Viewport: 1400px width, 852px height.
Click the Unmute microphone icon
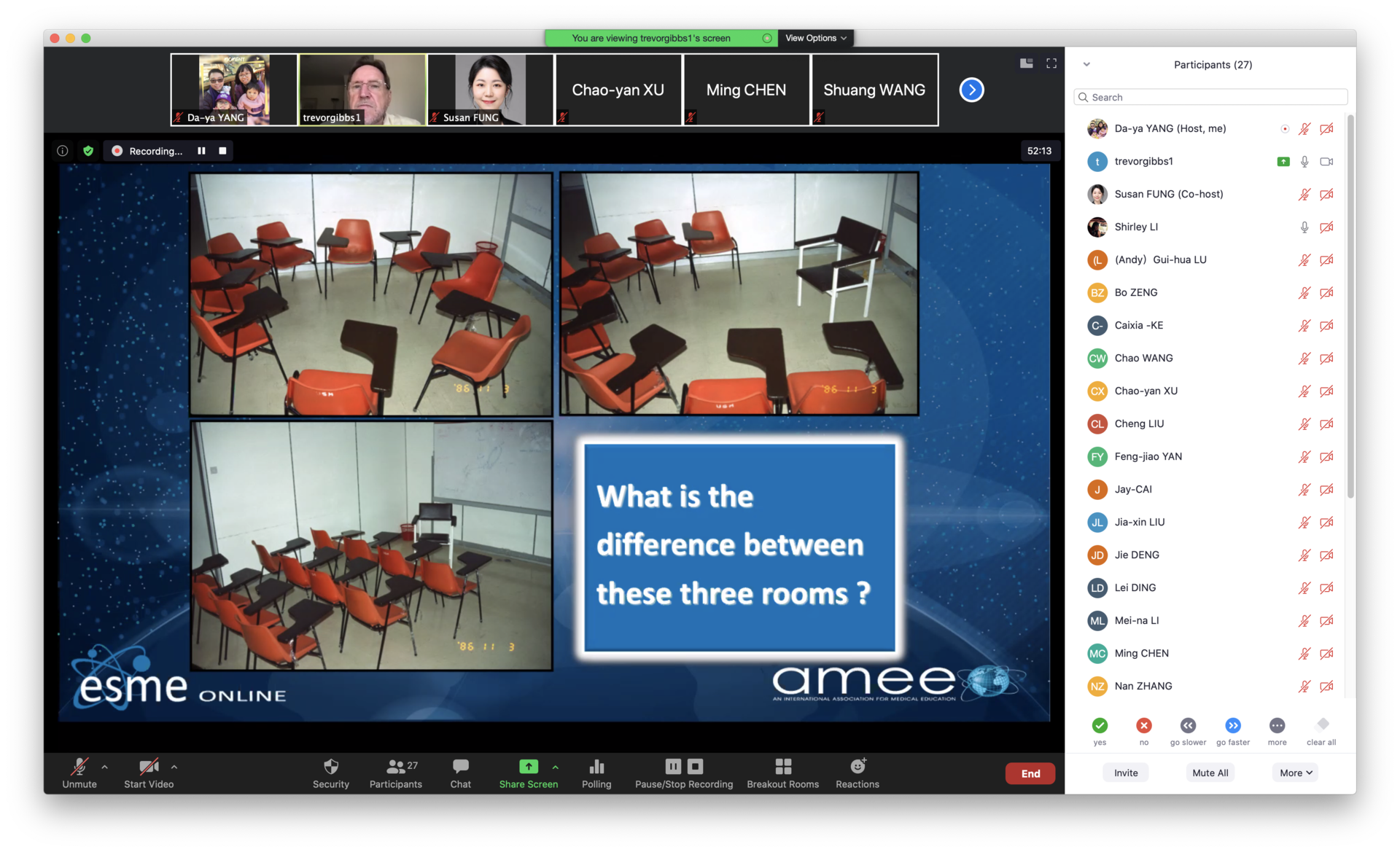tap(79, 767)
